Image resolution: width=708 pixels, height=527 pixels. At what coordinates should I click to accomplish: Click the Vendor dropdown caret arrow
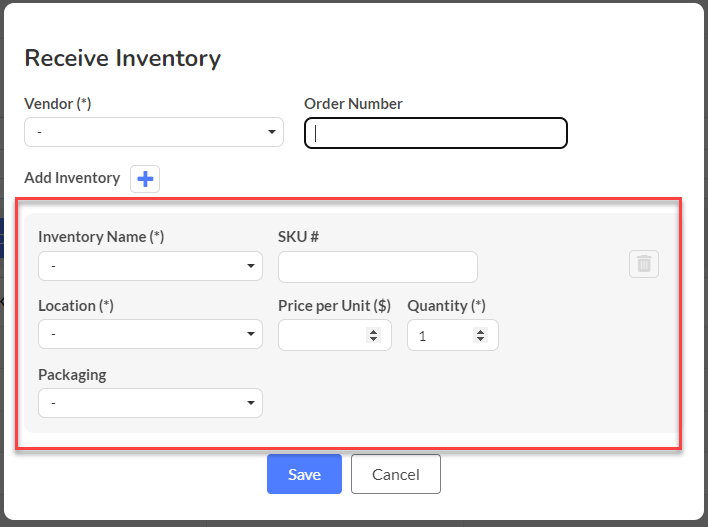point(272,132)
